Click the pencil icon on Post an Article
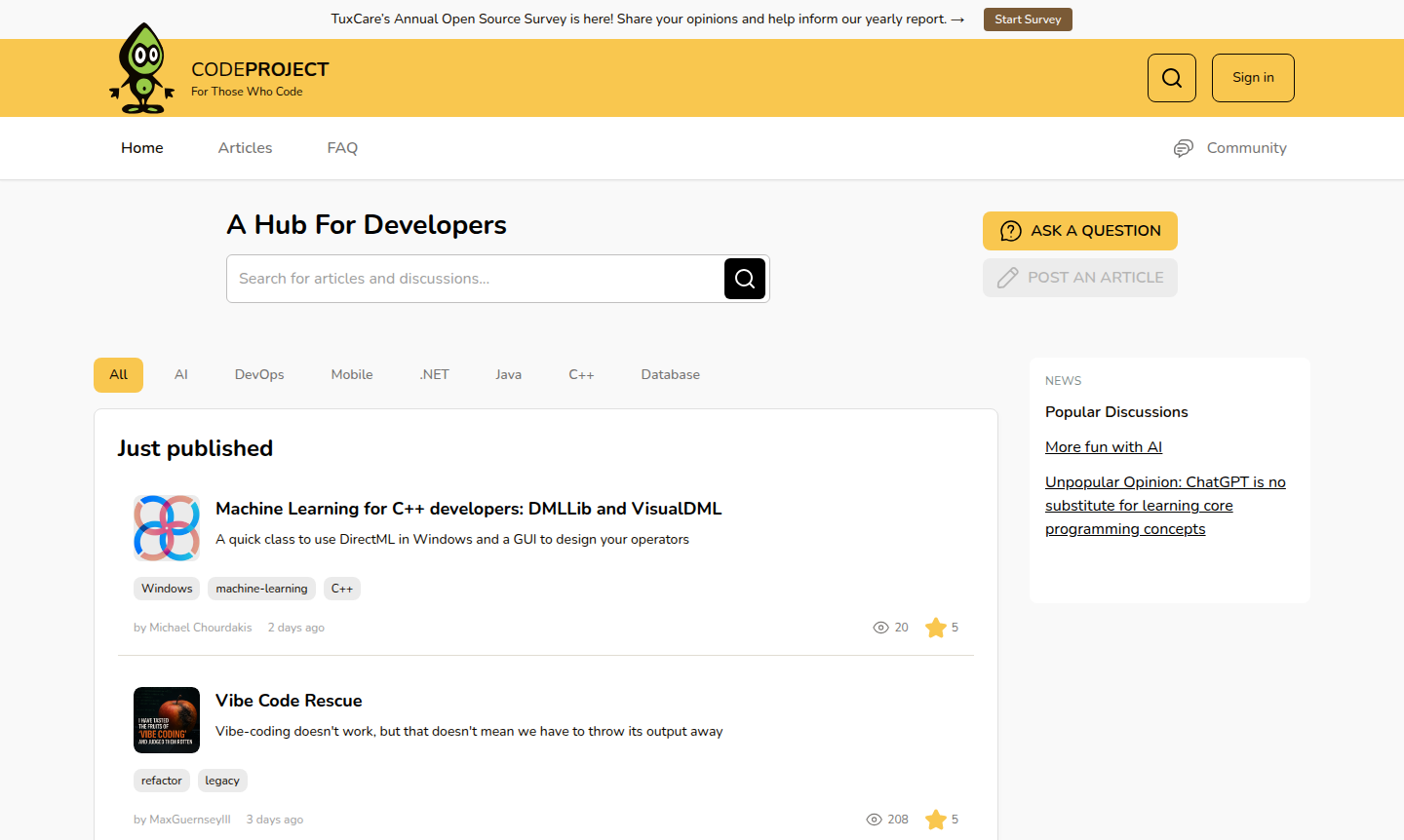 coord(1007,277)
